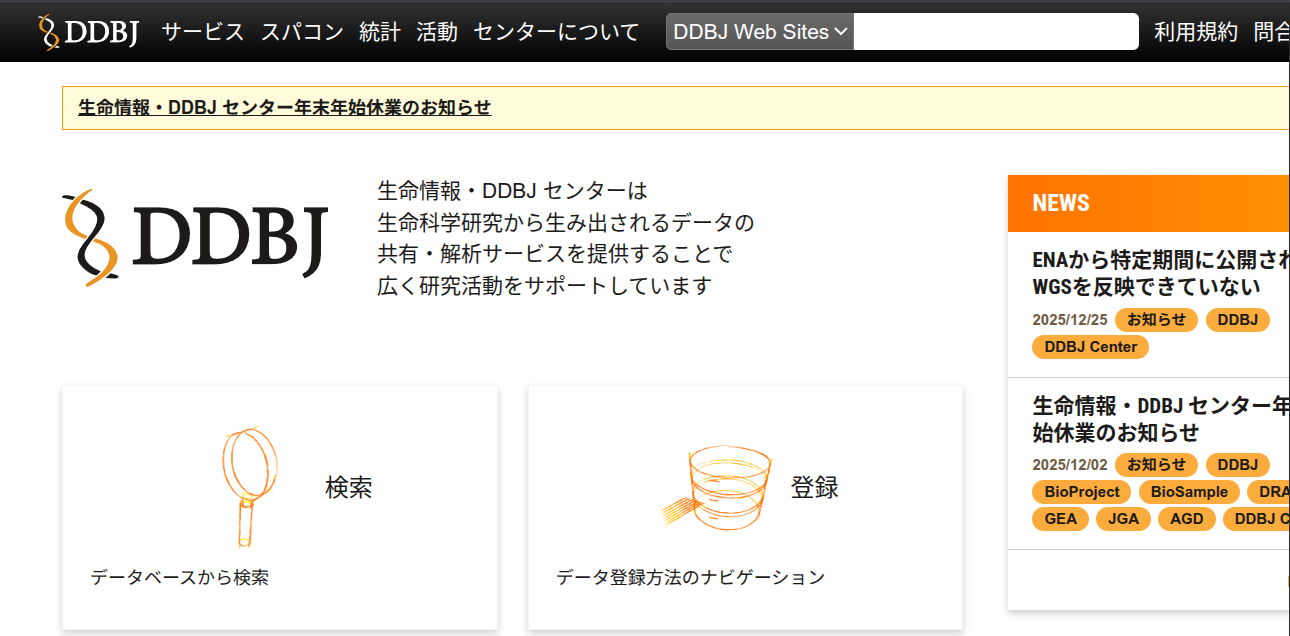Open the スパコン menu

(x=302, y=32)
